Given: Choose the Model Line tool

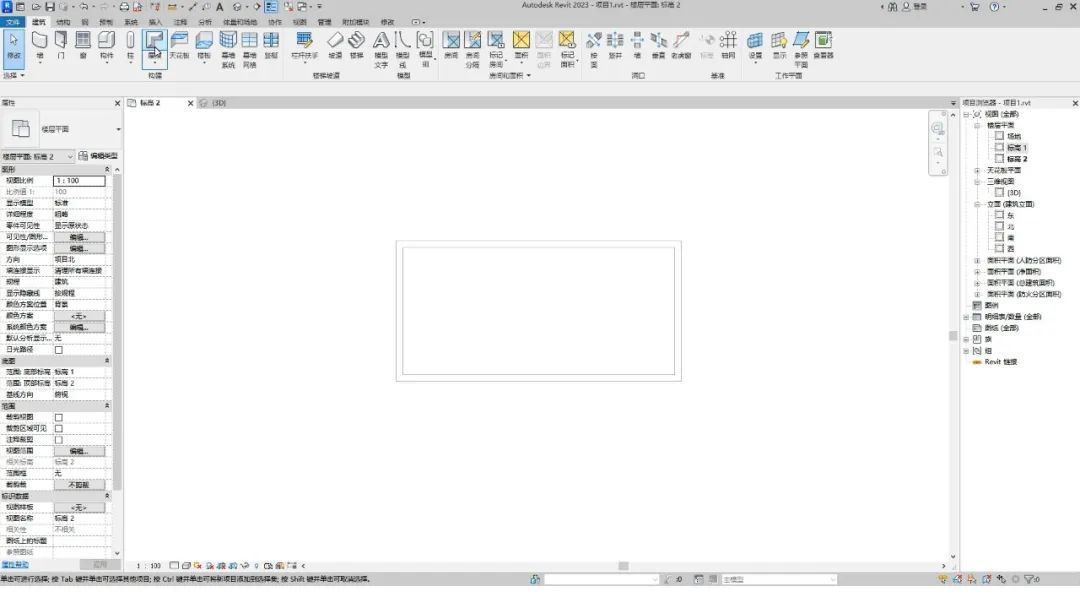Looking at the screenshot, I should coord(403,50).
